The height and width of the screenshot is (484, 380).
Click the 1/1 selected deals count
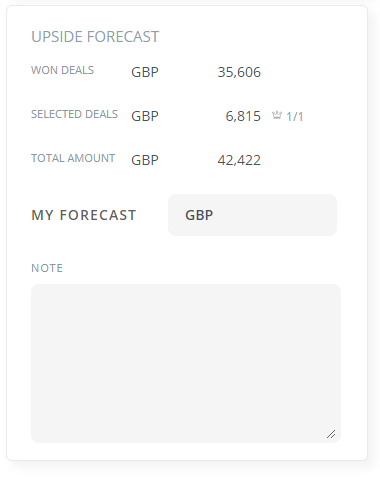pyautogui.click(x=295, y=117)
